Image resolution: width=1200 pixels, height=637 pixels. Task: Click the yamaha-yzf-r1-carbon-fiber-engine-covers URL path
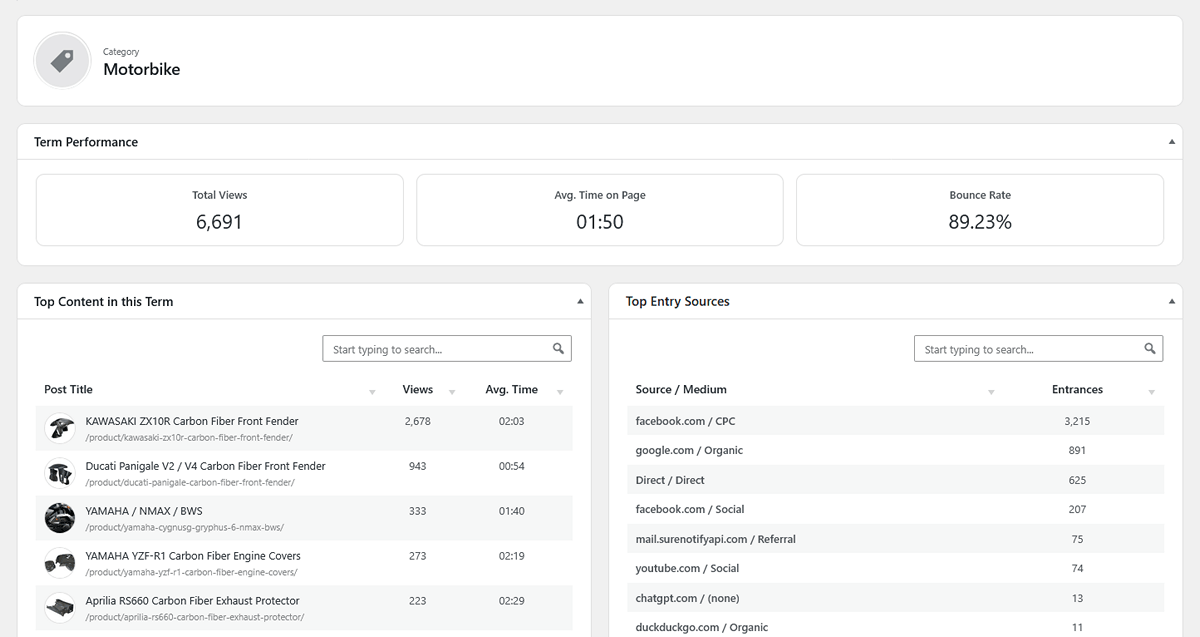coord(191,572)
